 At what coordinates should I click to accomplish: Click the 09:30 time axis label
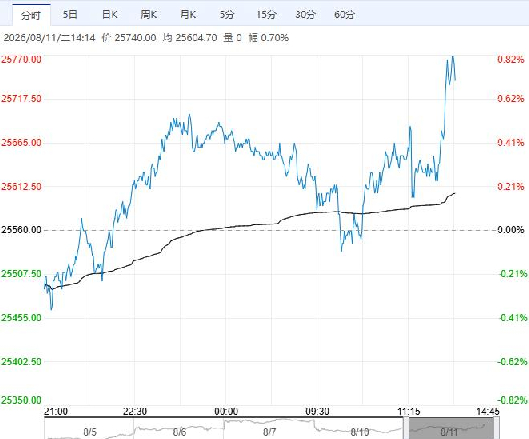coord(317,411)
